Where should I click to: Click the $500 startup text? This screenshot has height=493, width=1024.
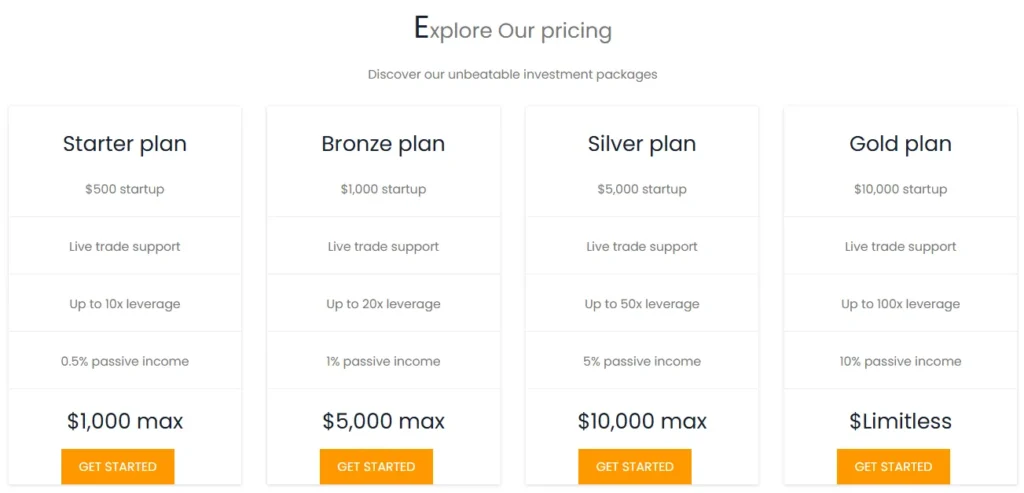click(125, 189)
